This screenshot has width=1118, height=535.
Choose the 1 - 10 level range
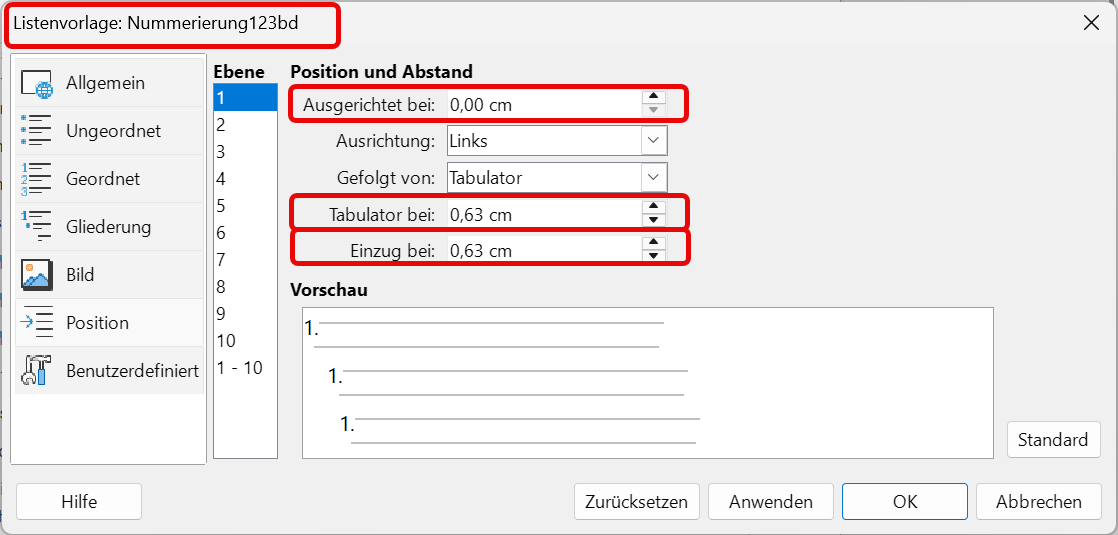click(240, 368)
